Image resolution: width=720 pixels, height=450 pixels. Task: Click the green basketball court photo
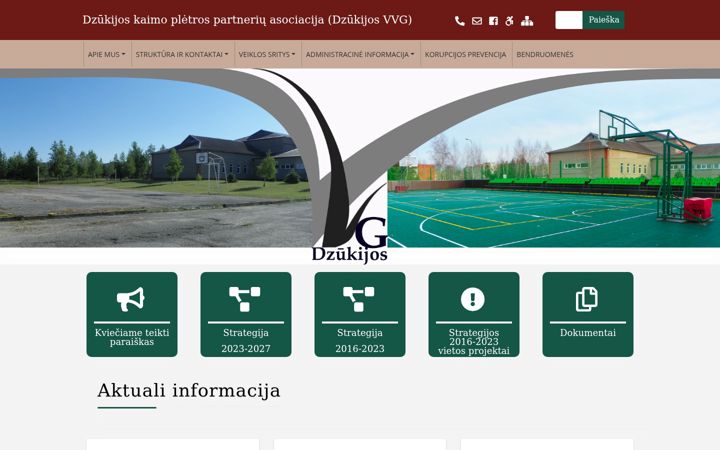[x=553, y=165]
